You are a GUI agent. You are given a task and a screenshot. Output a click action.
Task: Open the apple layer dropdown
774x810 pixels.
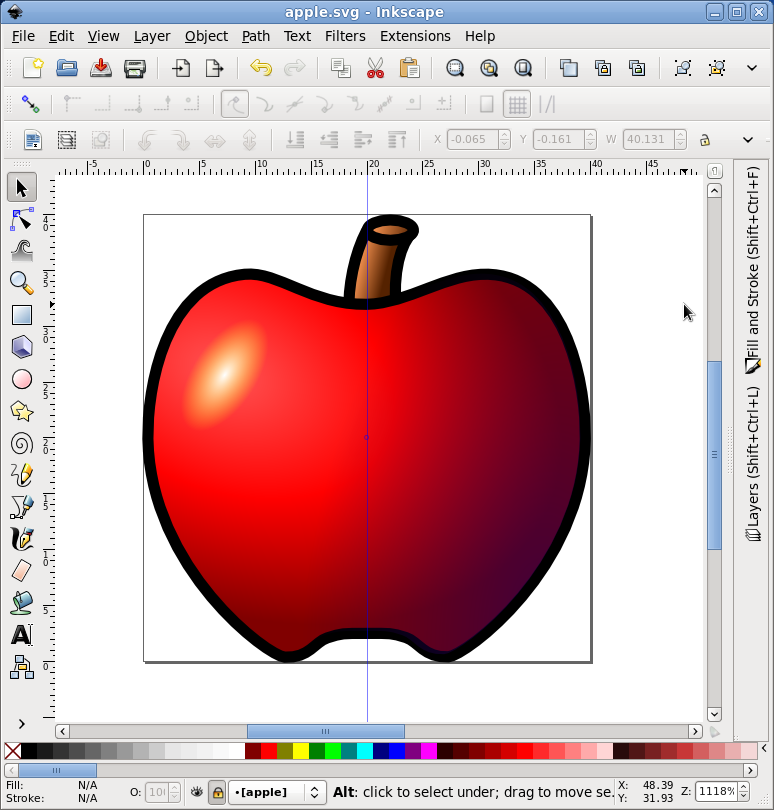277,792
